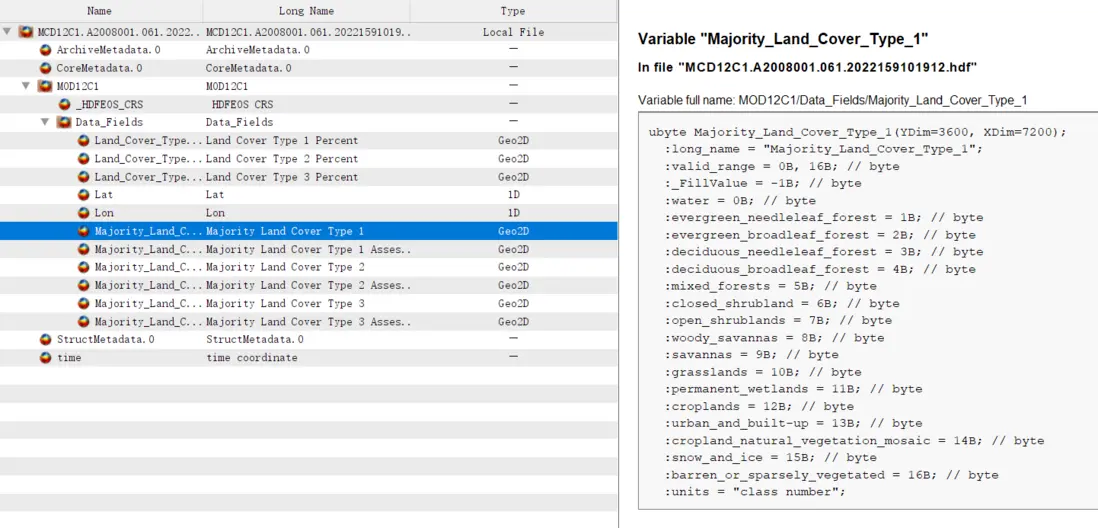Click the time variable globe icon
The image size is (1098, 528).
[45, 357]
